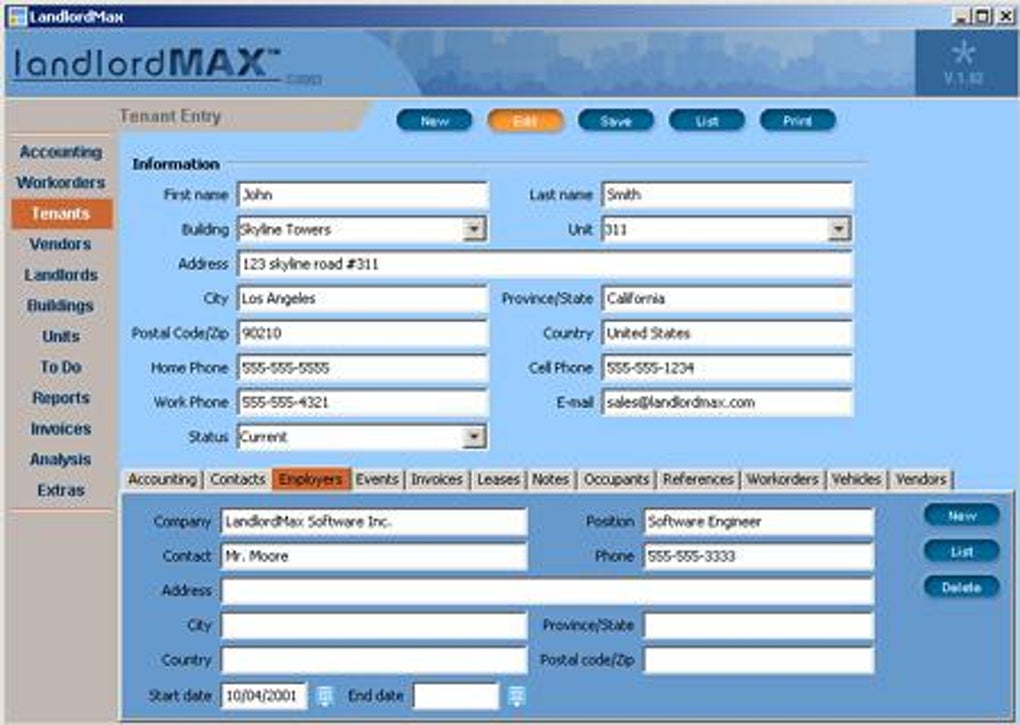Viewport: 1020px width, 725px height.
Task: Switch to the Leases tab
Action: click(x=498, y=479)
